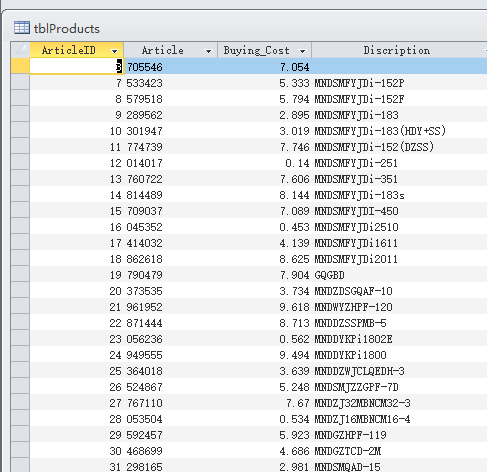
Task: Click description MNDSMFYJDi2510
Action: click(x=356, y=227)
